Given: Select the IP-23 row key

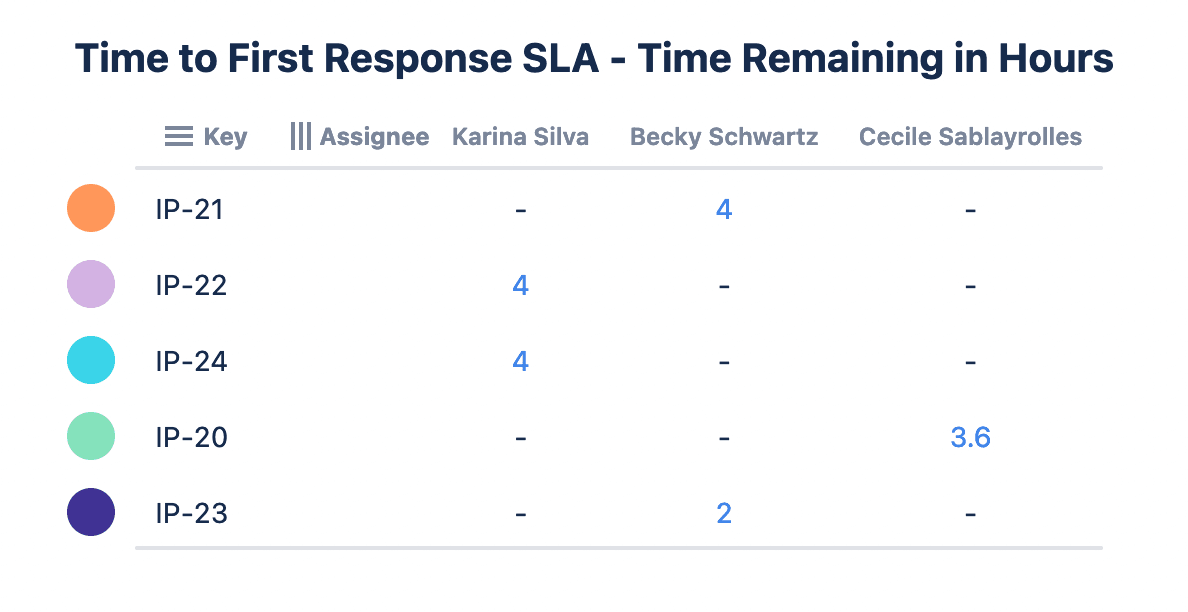Looking at the screenshot, I should (x=191, y=514).
